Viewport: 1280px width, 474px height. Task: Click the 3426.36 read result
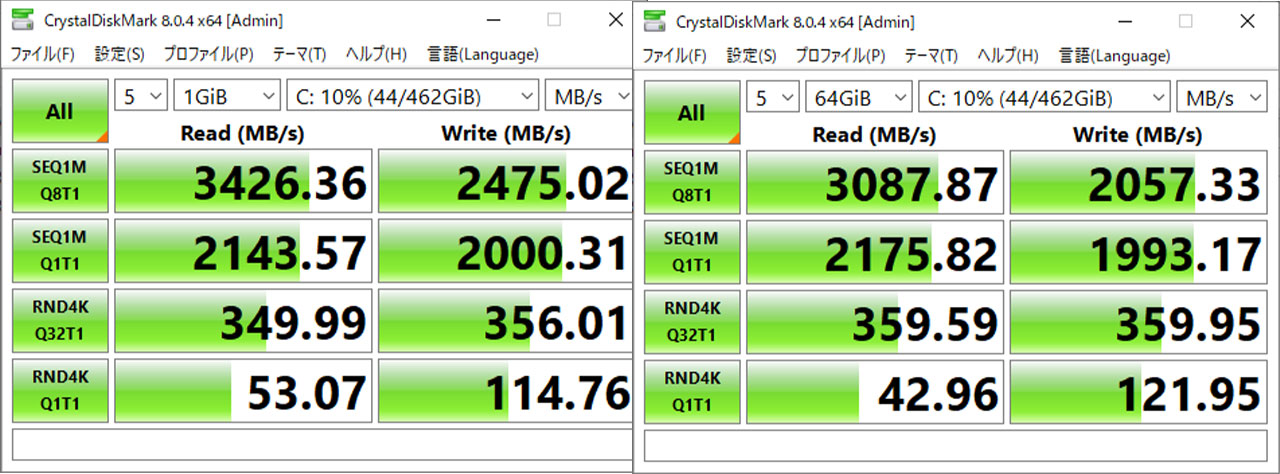pos(243,181)
